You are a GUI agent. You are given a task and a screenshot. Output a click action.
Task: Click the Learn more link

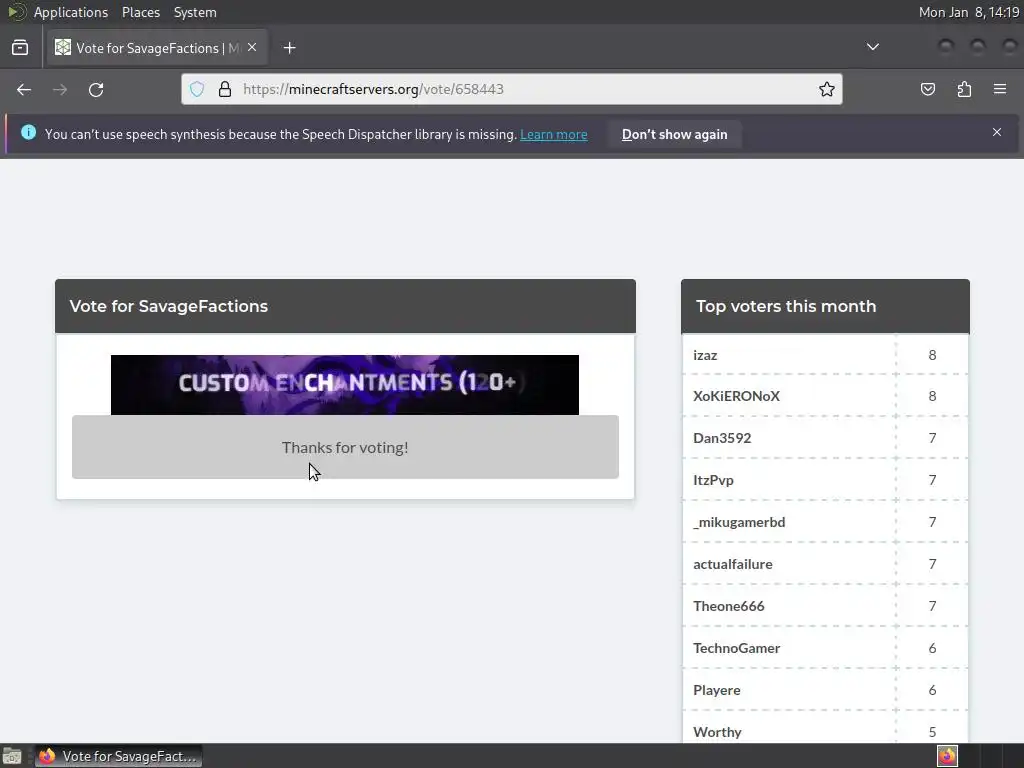pyautogui.click(x=554, y=135)
